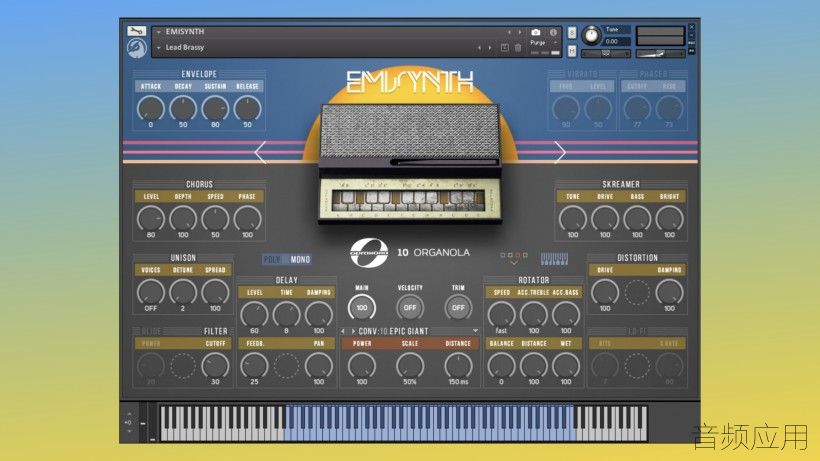Toggle the CHORUS section header
This screenshot has height=461, width=820.
[x=199, y=185]
